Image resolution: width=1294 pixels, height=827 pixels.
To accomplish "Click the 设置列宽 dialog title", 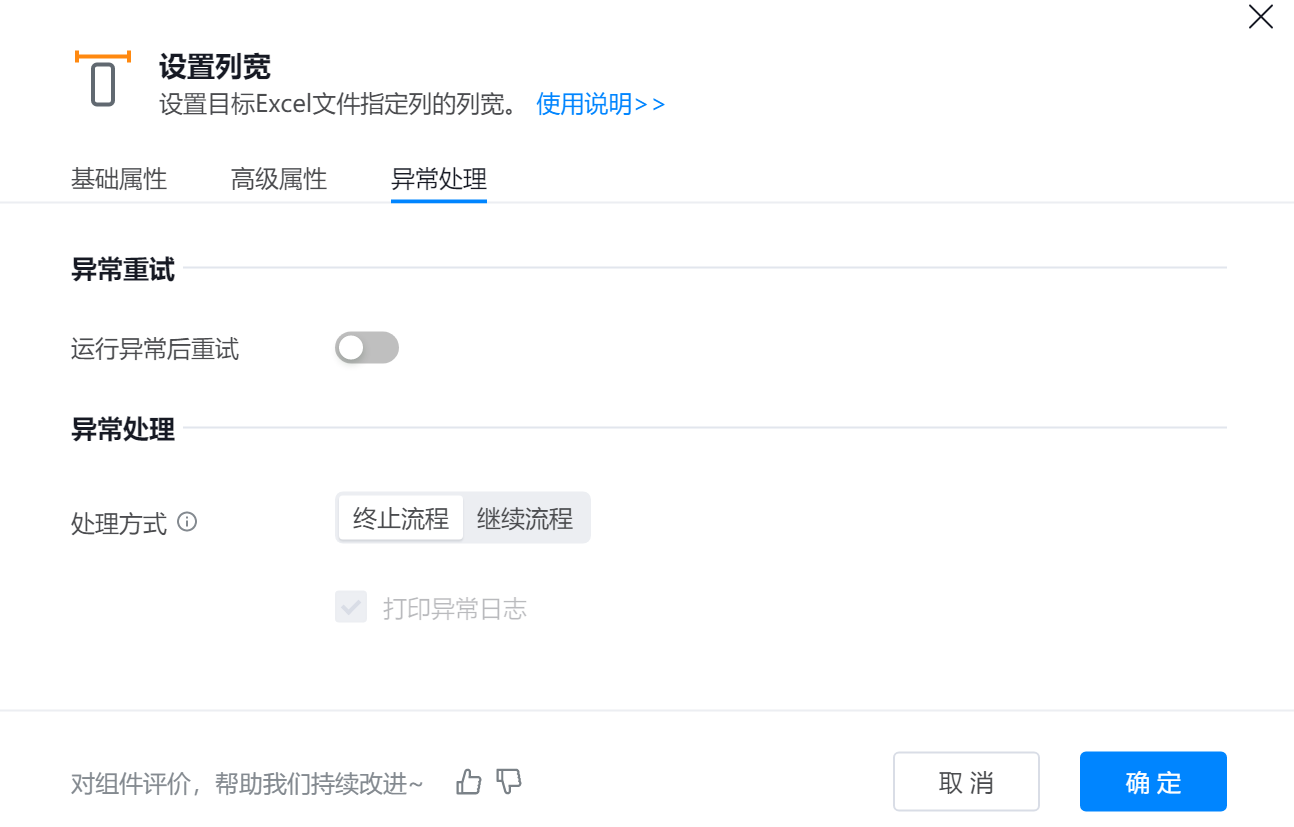I will [x=215, y=67].
